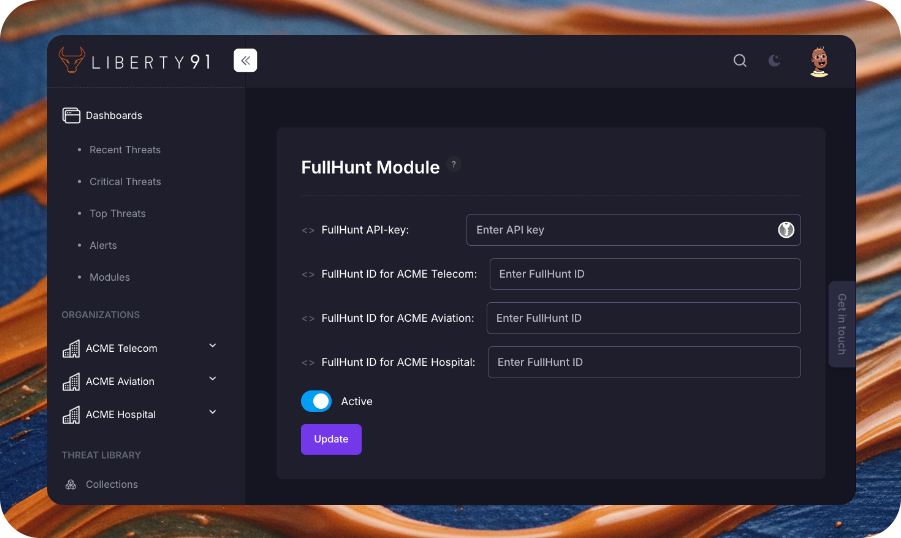
Task: Select Modules in the Dashboards menu
Action: [x=110, y=277]
